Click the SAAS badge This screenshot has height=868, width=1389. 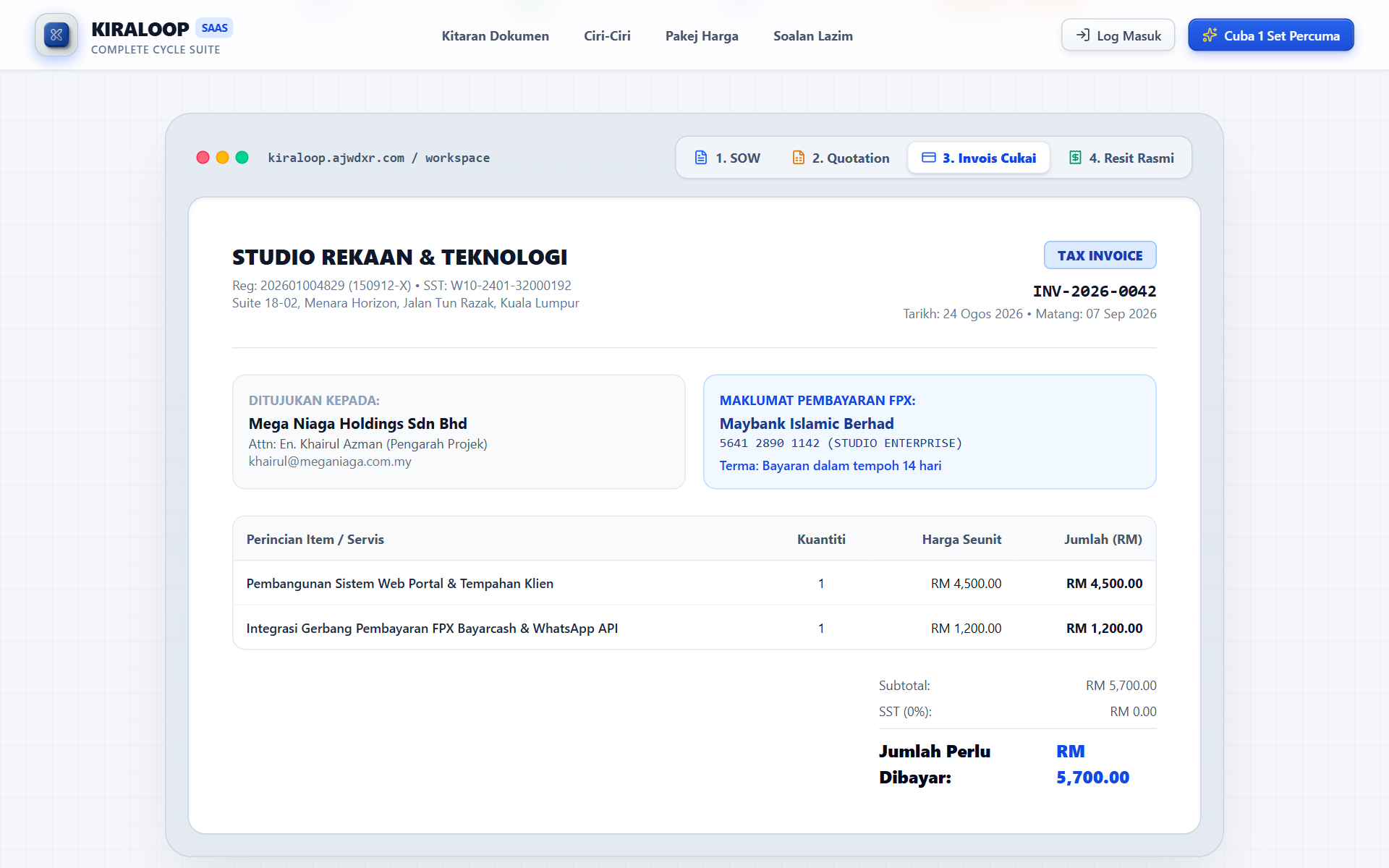(214, 28)
